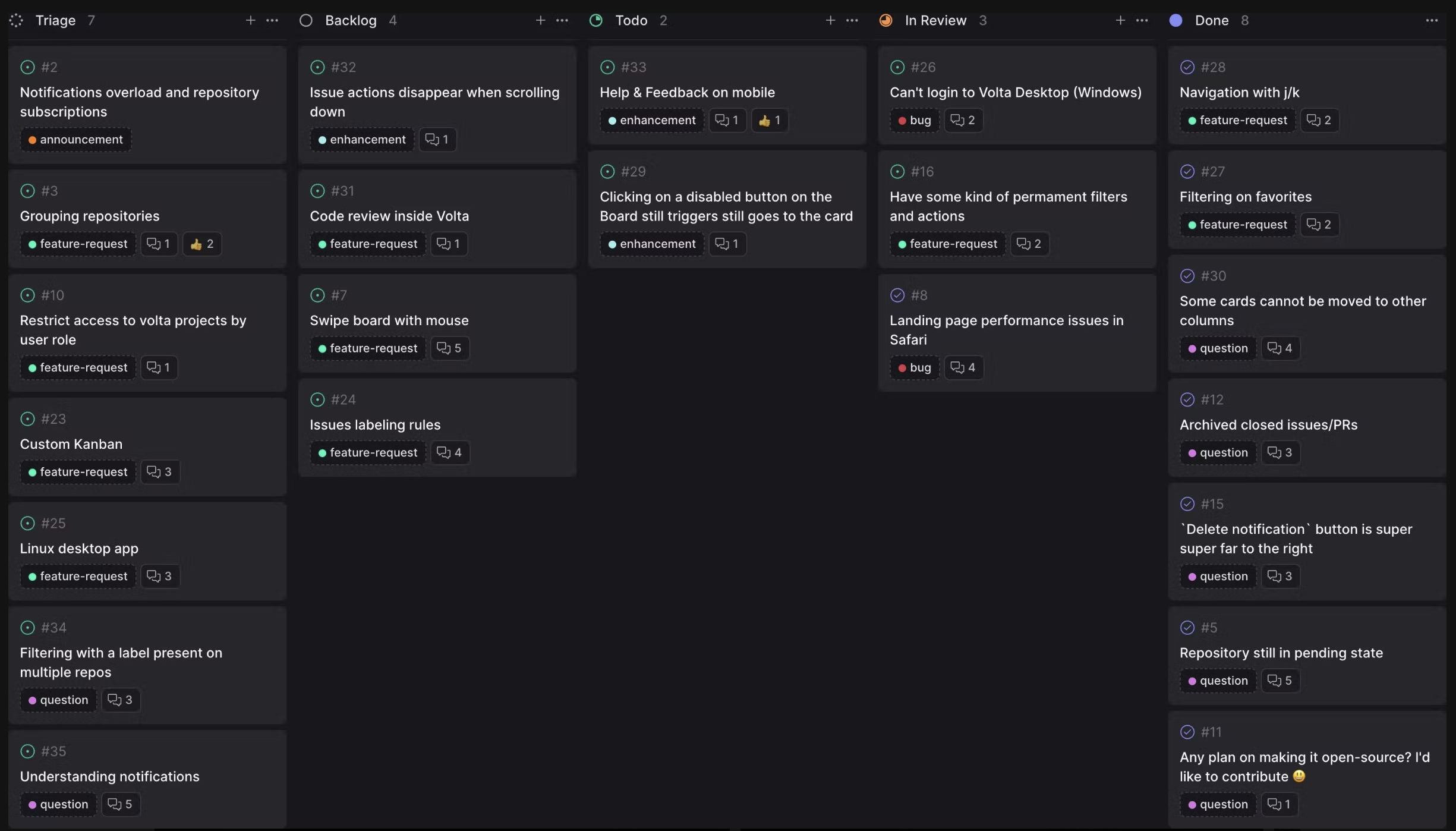Viewport: 1456px width, 831px height.
Task: Click the Backlog column header title
Action: [x=351, y=21]
